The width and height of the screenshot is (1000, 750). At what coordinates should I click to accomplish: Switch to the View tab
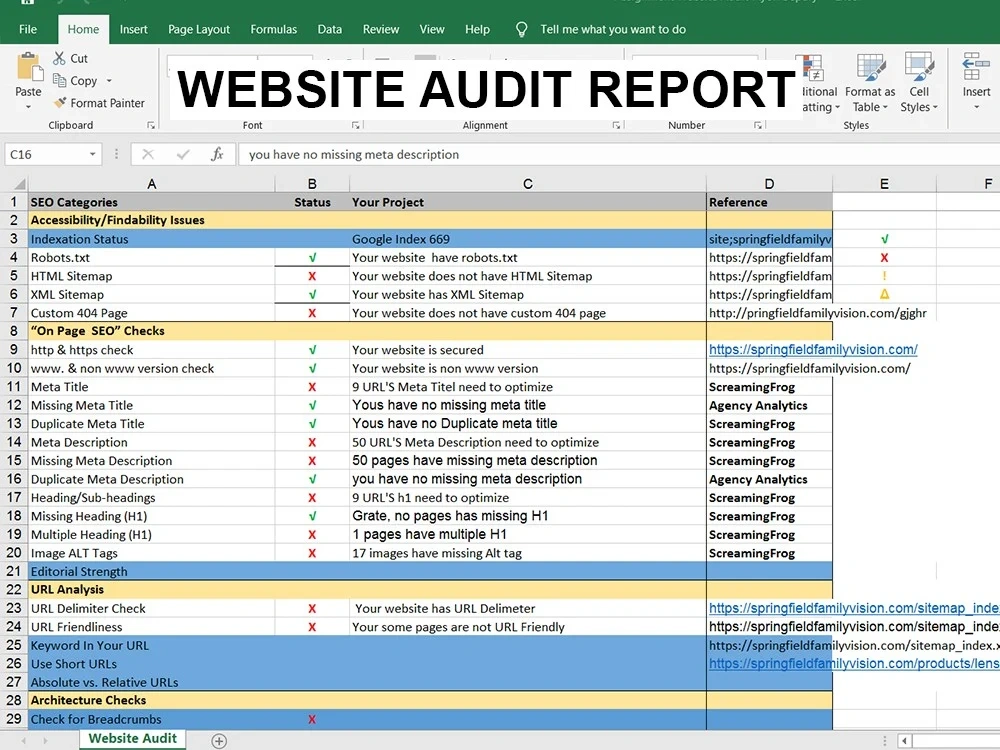(432, 29)
